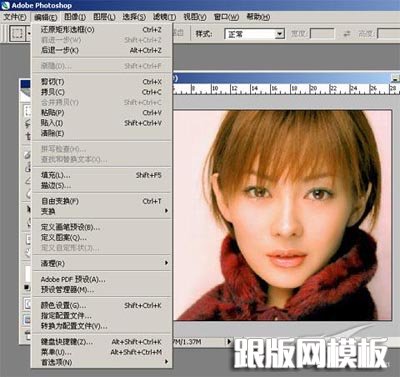Open the 样式 style dropdown showing 正常

point(255,34)
